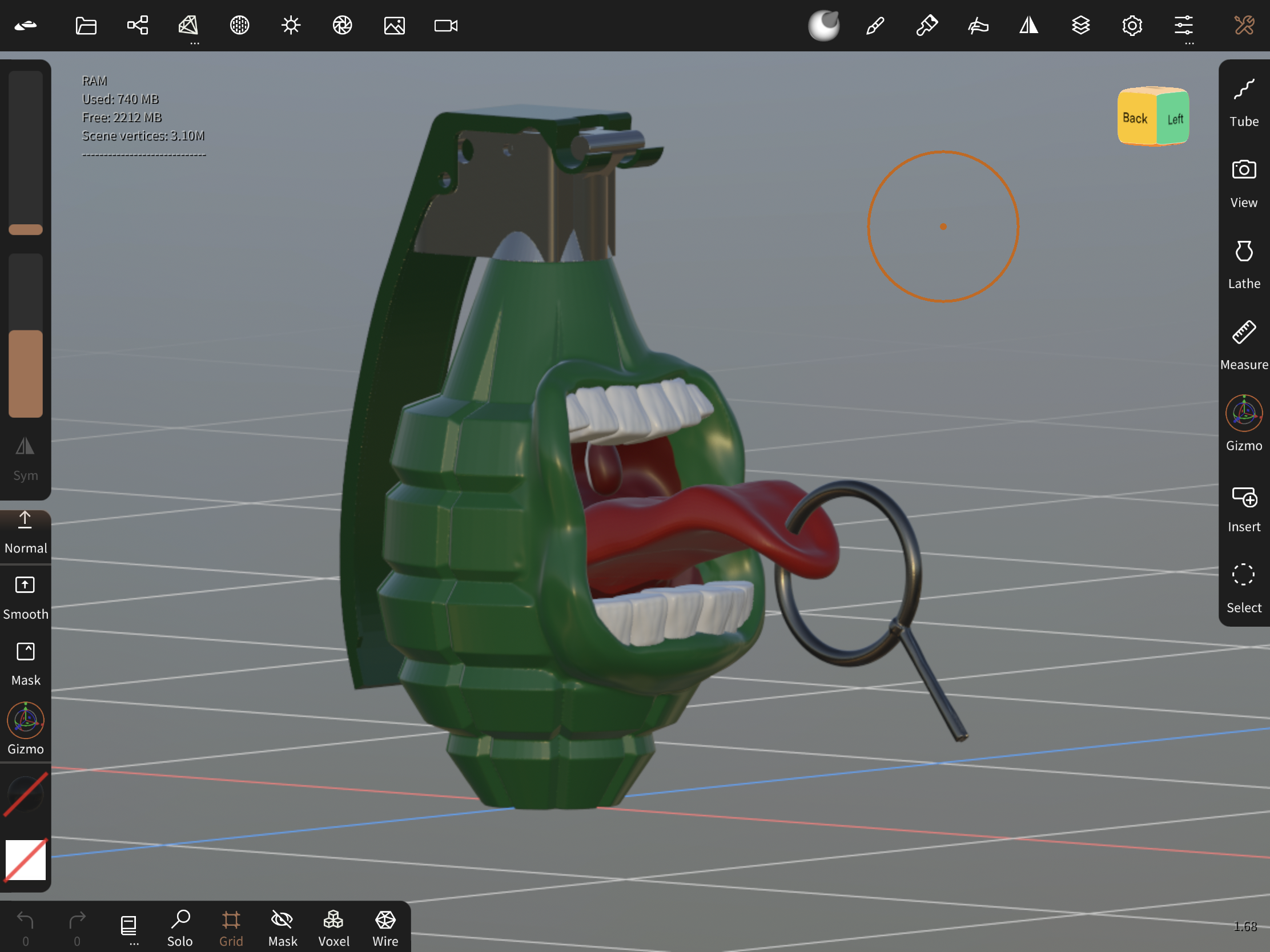Open the Lighting sun menu
Image resolution: width=1270 pixels, height=952 pixels.
click(291, 25)
